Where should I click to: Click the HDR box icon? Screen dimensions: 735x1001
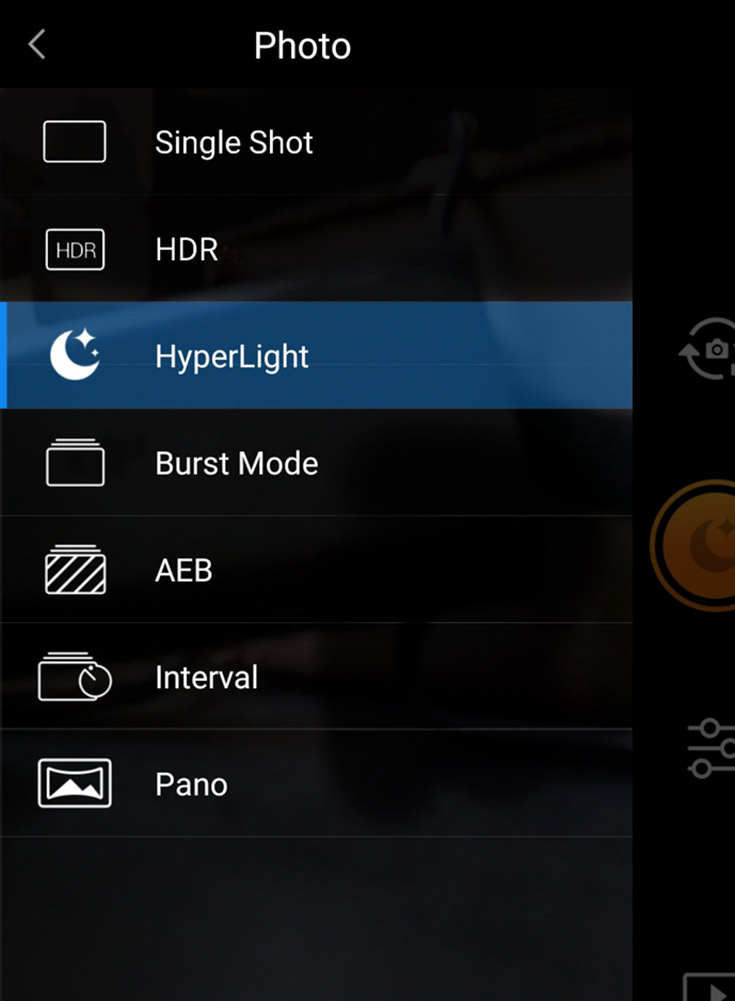(75, 250)
